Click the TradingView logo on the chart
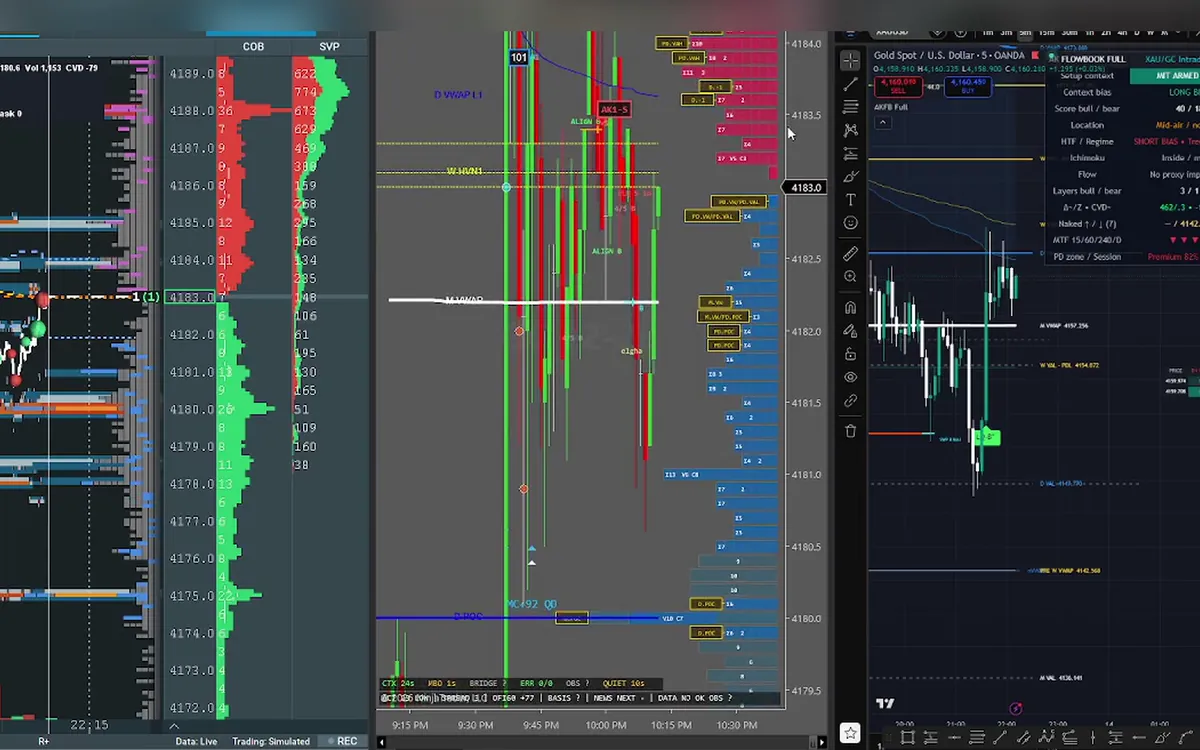1200x750 pixels. tap(884, 704)
